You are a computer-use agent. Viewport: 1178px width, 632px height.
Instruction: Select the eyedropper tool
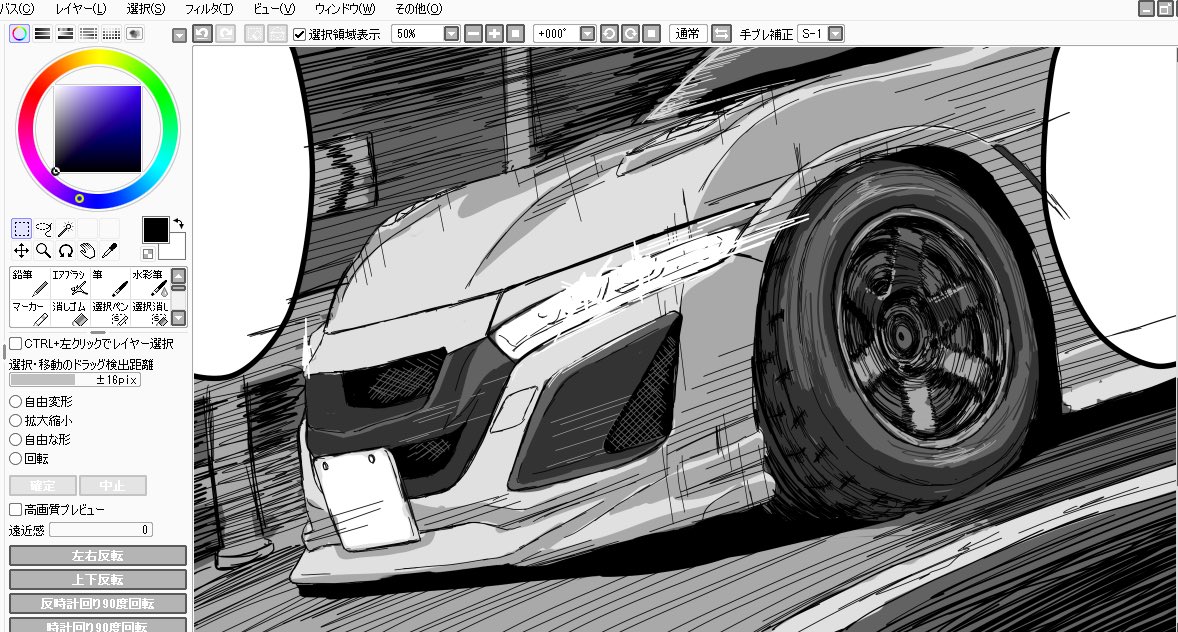[x=110, y=250]
